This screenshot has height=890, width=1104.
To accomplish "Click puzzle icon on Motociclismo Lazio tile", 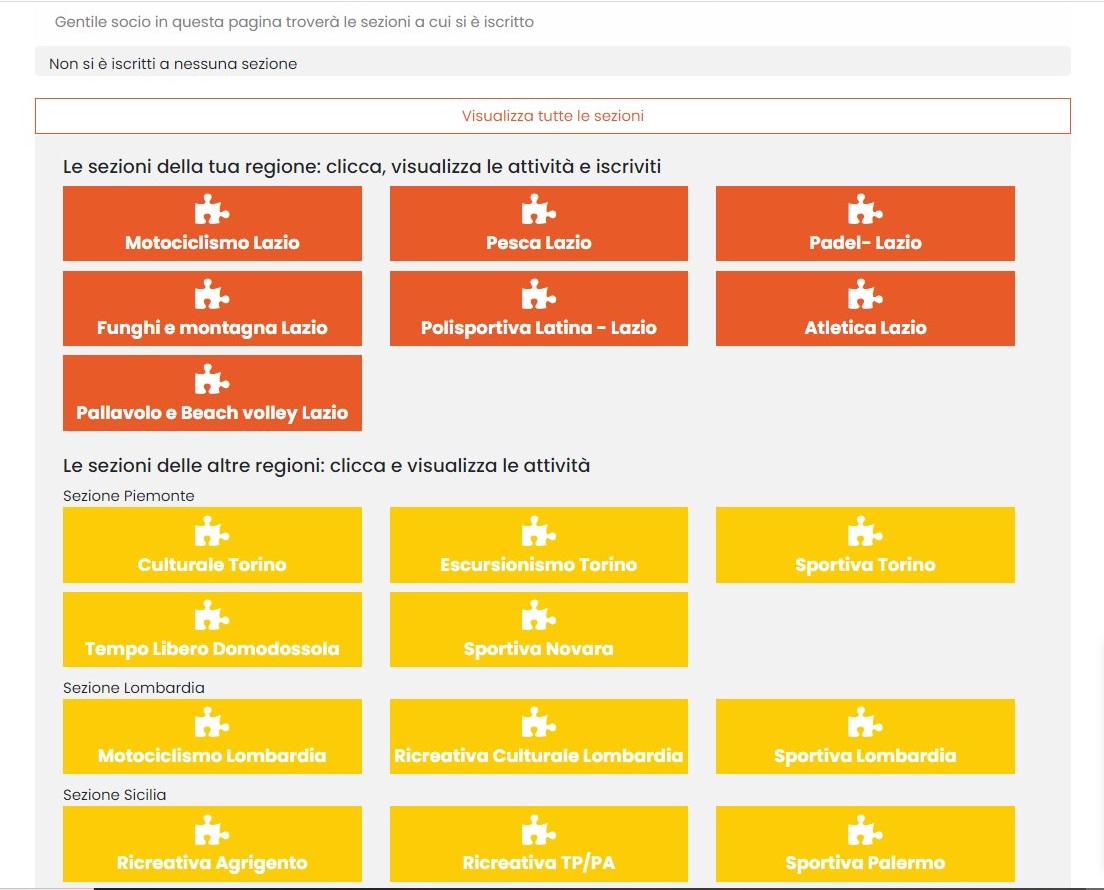I will click(211, 211).
